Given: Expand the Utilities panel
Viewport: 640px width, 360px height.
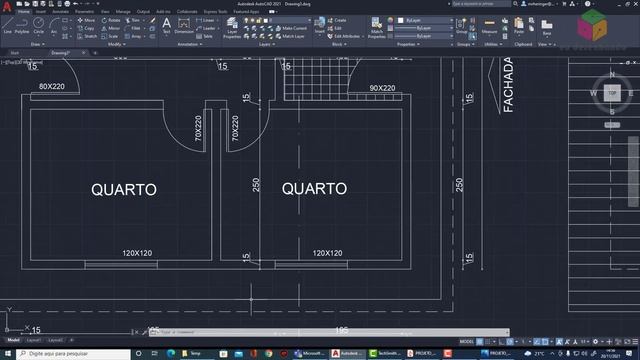Looking at the screenshot, I should click(x=493, y=44).
